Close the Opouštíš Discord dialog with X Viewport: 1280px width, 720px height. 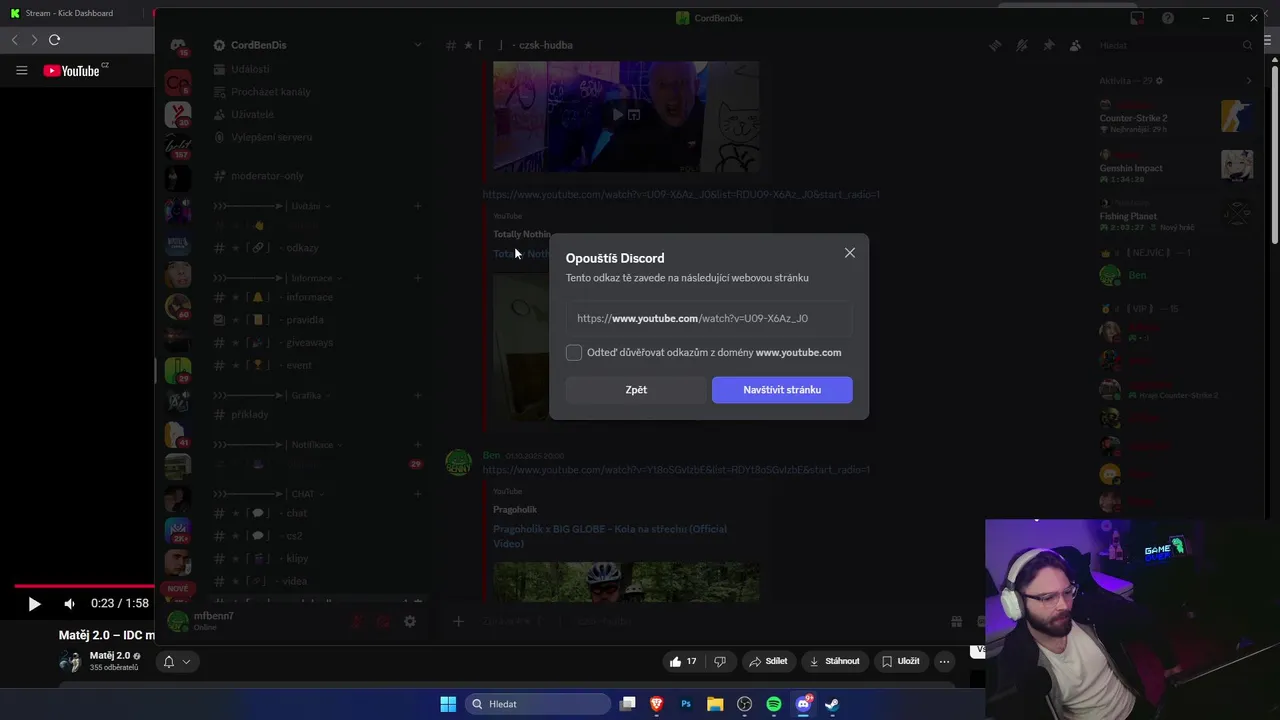coord(850,253)
